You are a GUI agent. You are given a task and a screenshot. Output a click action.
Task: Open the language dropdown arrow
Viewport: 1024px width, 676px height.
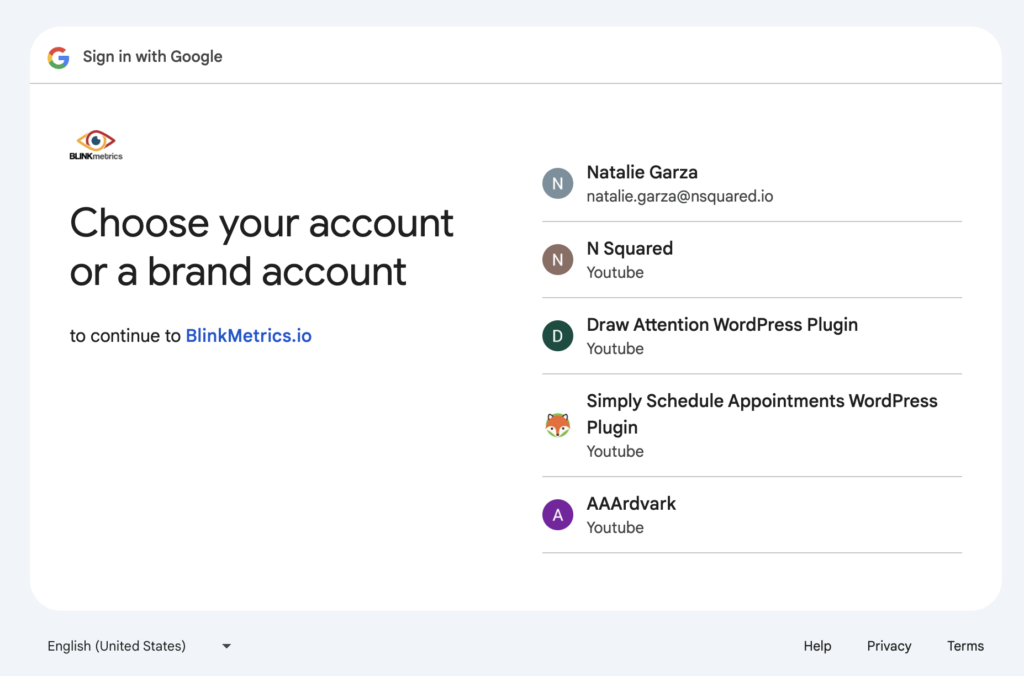coord(226,646)
